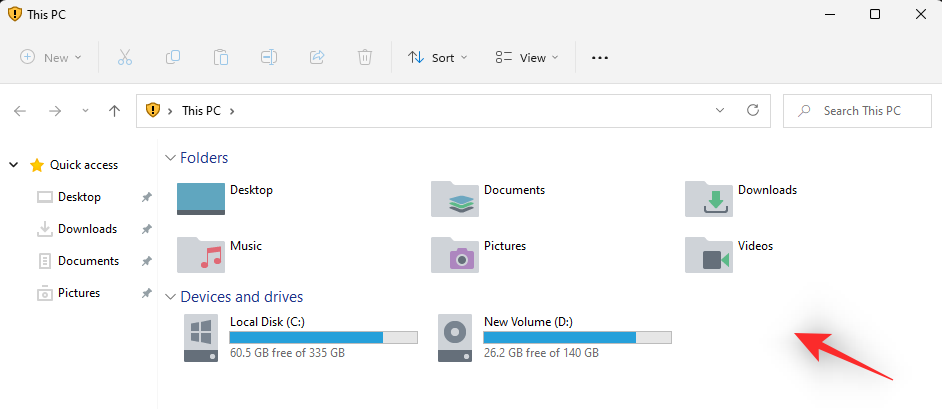Go back with the left arrow
The height and width of the screenshot is (409, 942).
point(20,111)
